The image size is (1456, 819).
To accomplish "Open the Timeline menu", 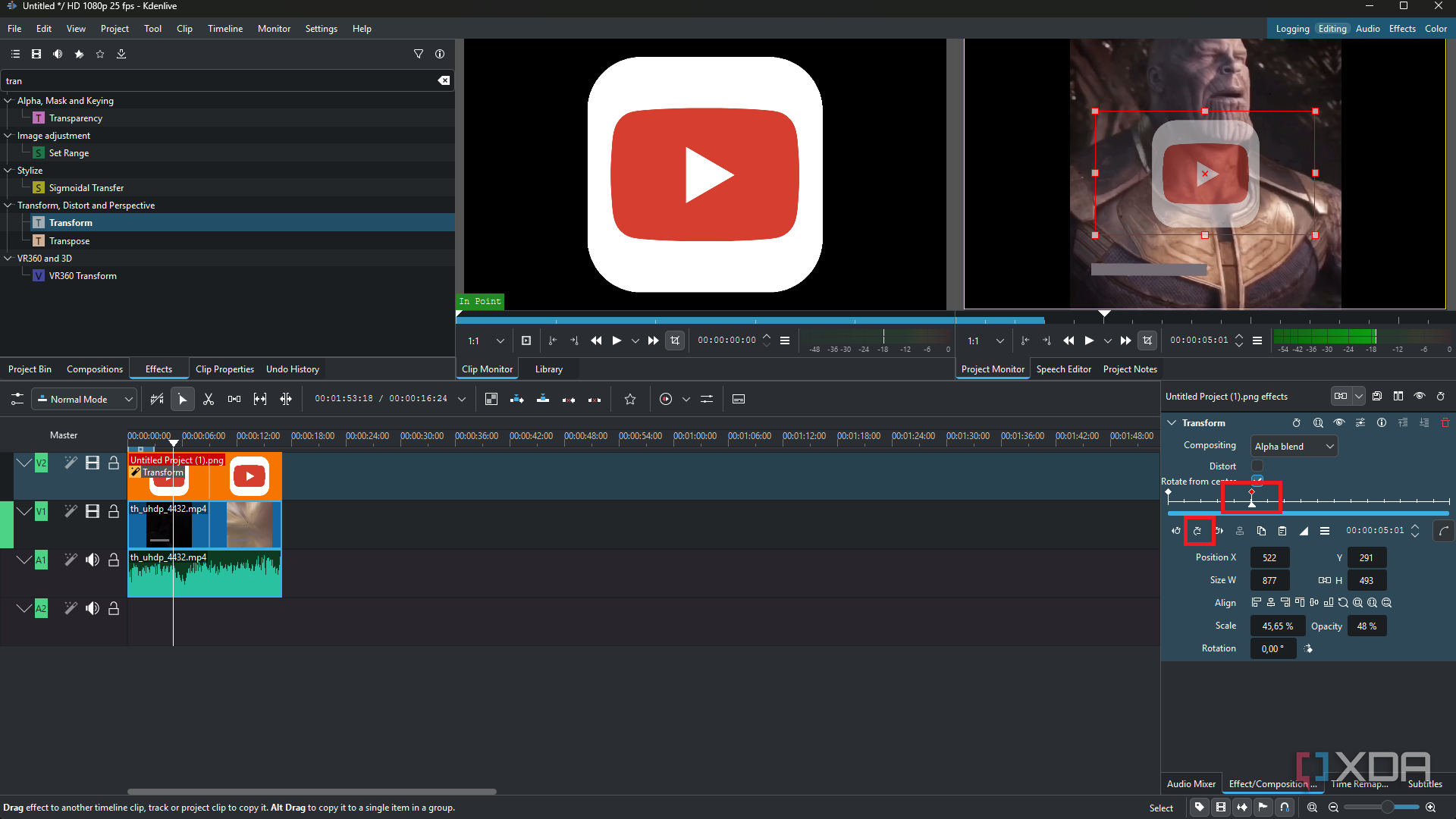I will click(x=225, y=28).
